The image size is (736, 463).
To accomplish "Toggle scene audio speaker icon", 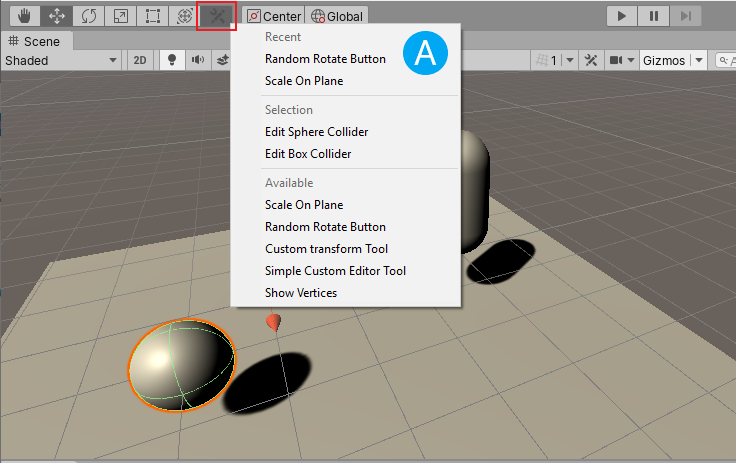I will coord(198,60).
